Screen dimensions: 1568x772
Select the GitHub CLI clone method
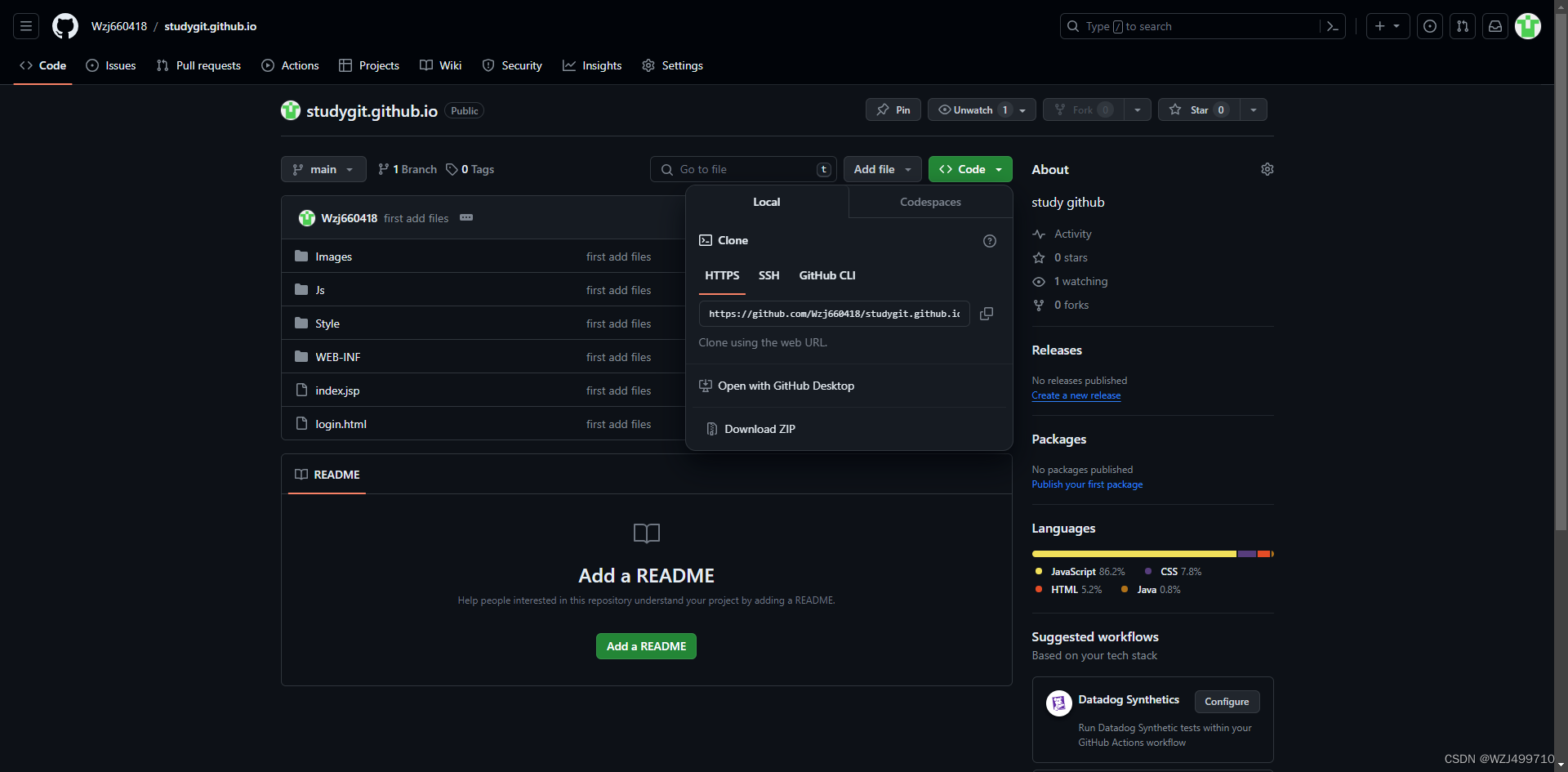tap(827, 275)
